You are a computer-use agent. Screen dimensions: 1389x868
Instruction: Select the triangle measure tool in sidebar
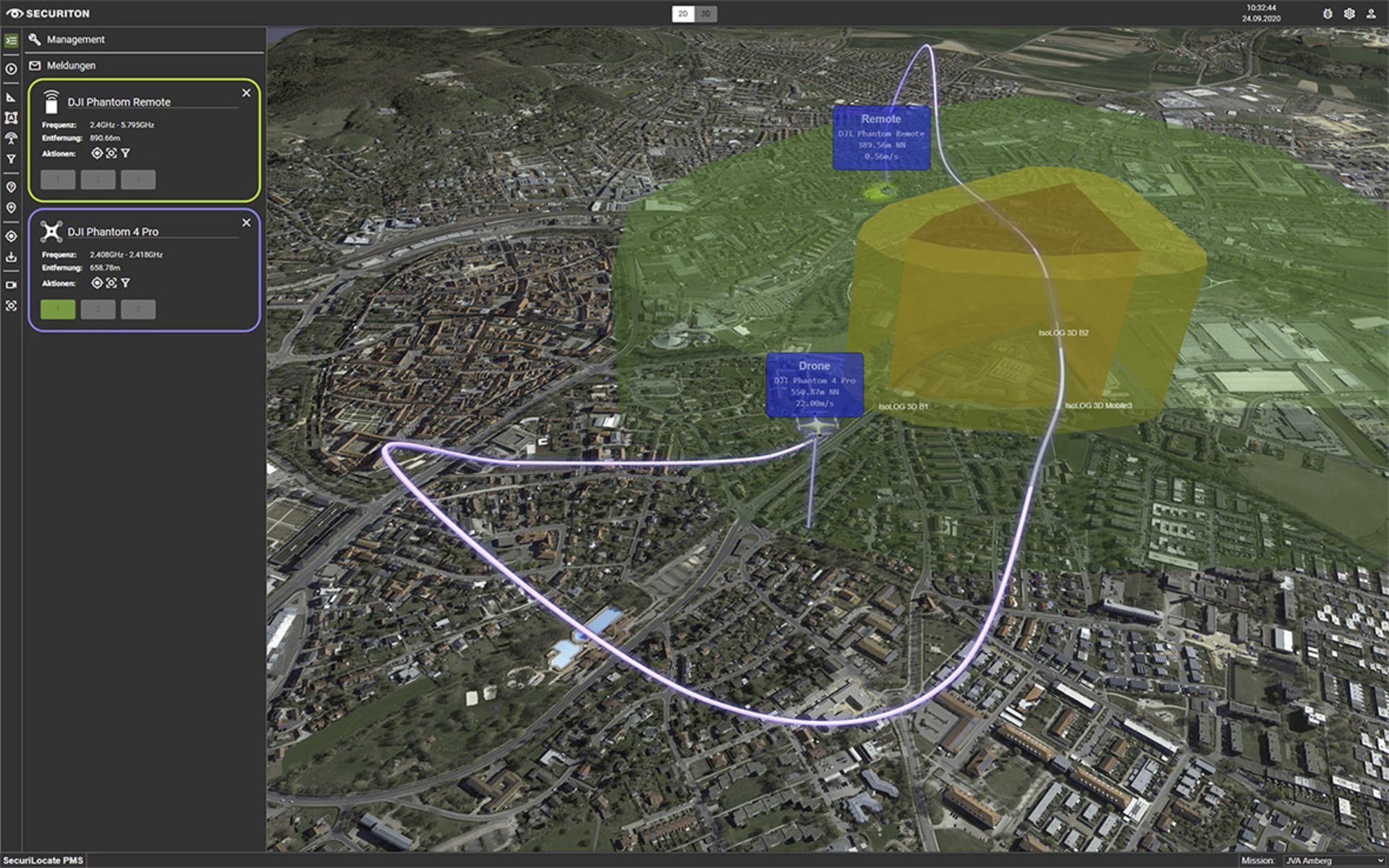[x=11, y=97]
